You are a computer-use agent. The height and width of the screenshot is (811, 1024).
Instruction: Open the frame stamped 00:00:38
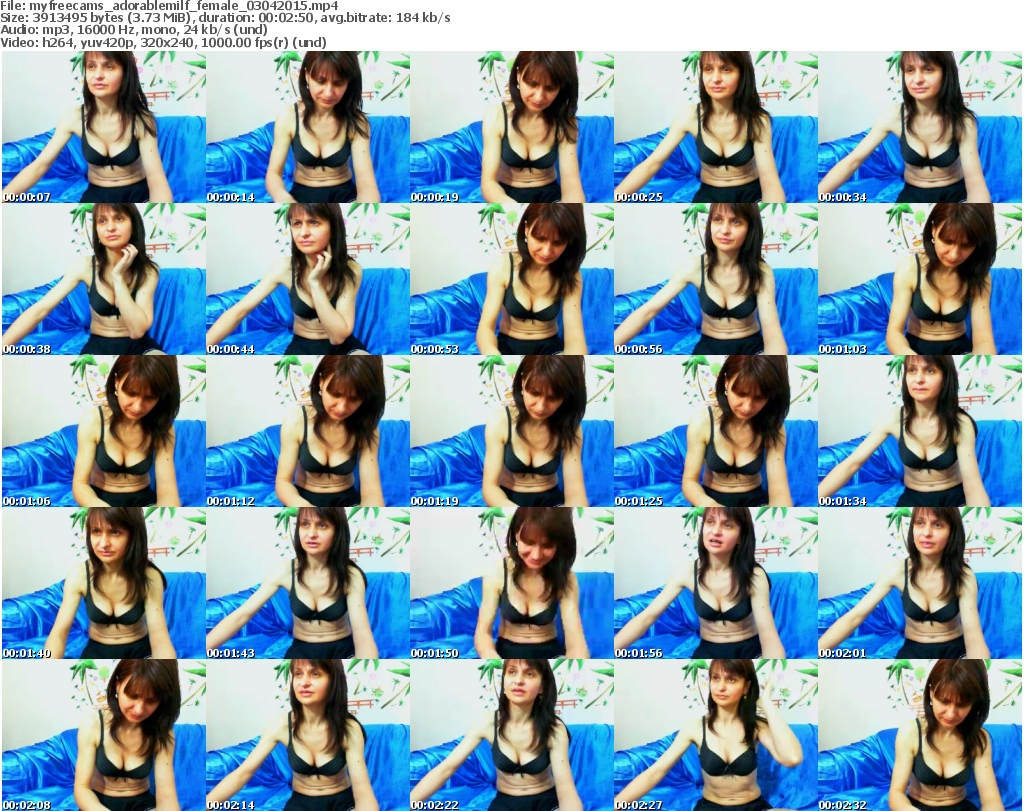[x=104, y=279]
